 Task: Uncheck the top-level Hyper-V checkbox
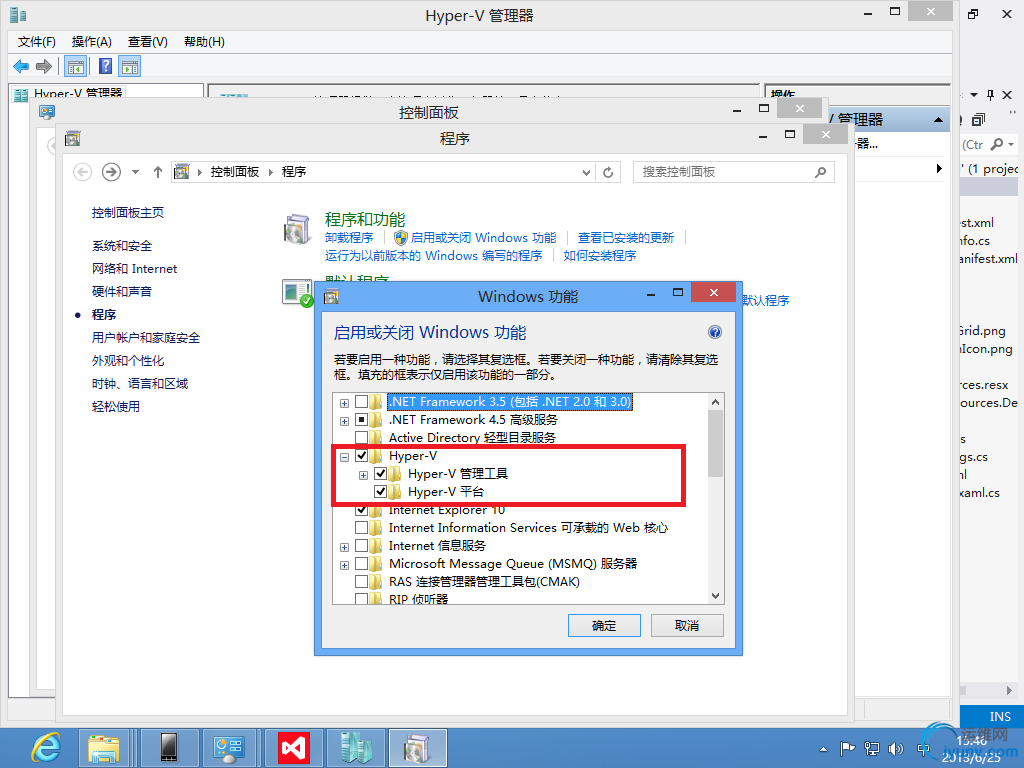point(361,455)
